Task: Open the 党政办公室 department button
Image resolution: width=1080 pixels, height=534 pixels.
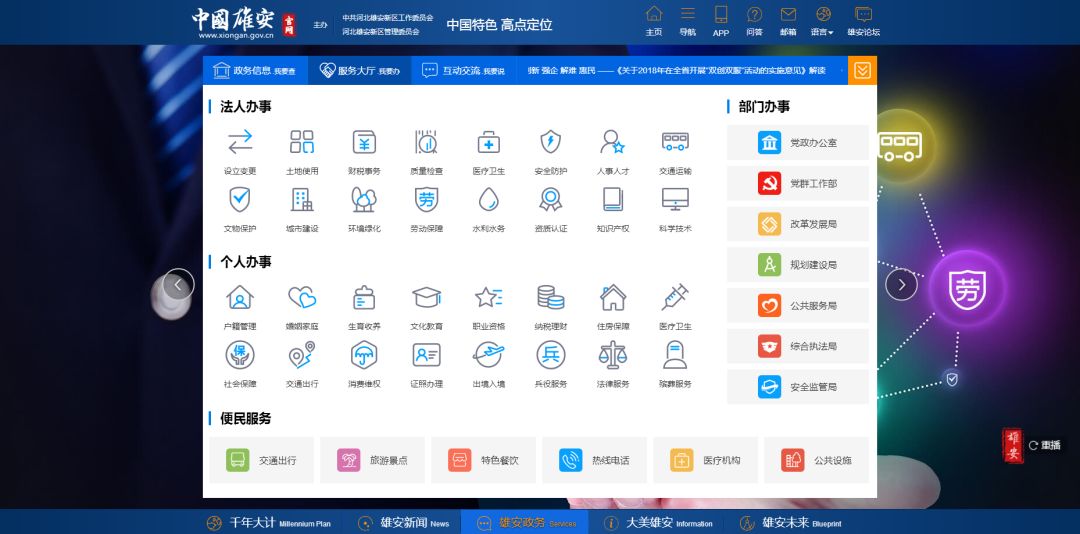Action: pos(798,143)
